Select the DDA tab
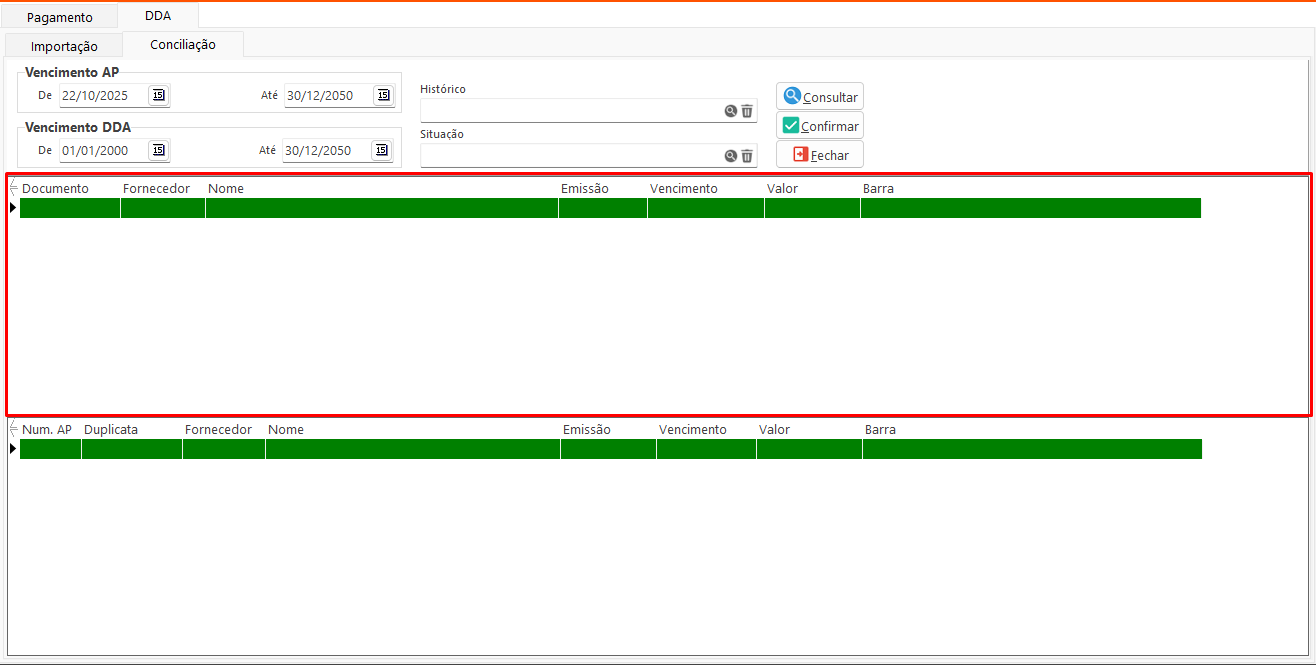1316x665 pixels. (x=158, y=16)
